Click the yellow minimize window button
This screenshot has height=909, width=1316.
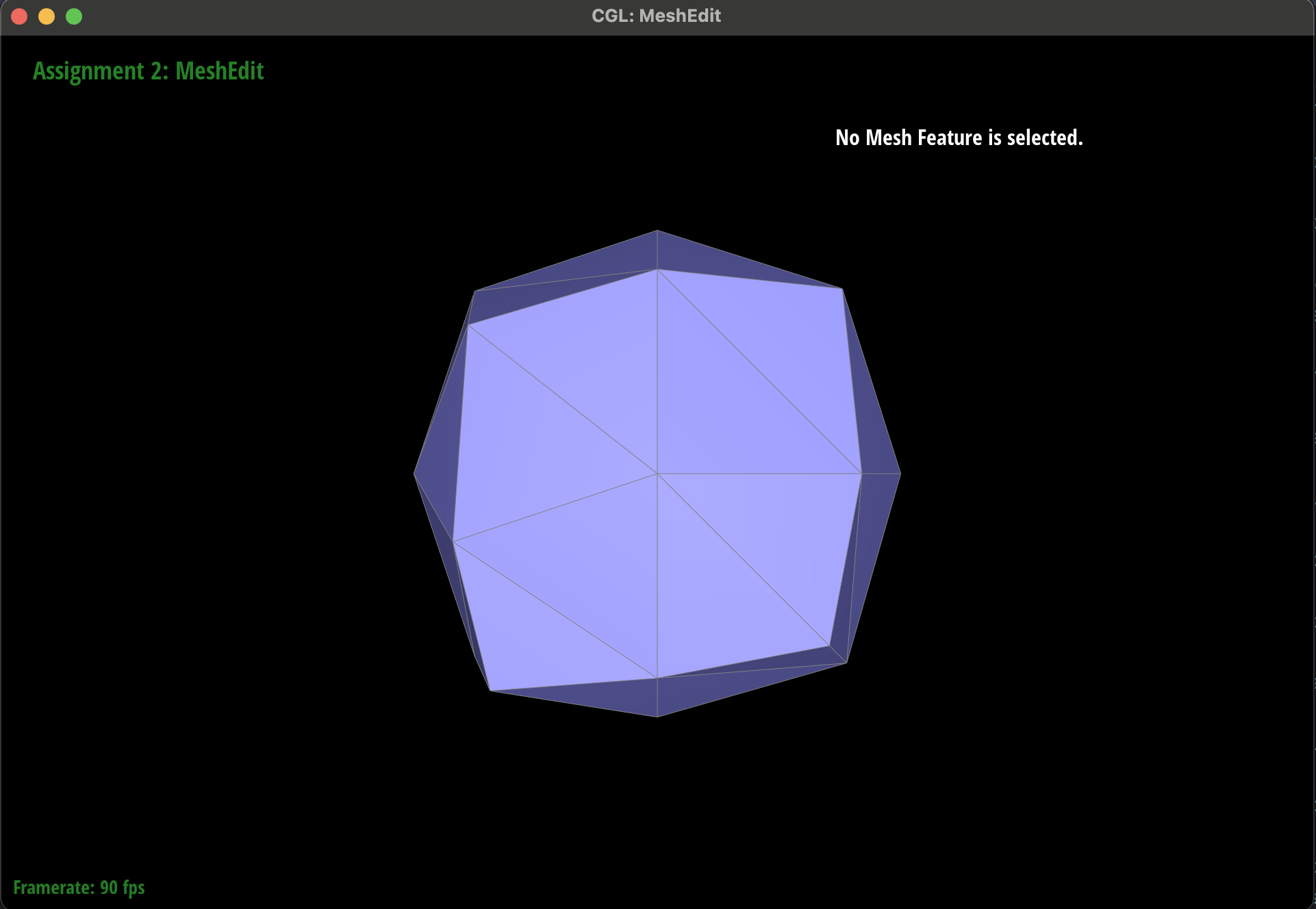tap(47, 16)
